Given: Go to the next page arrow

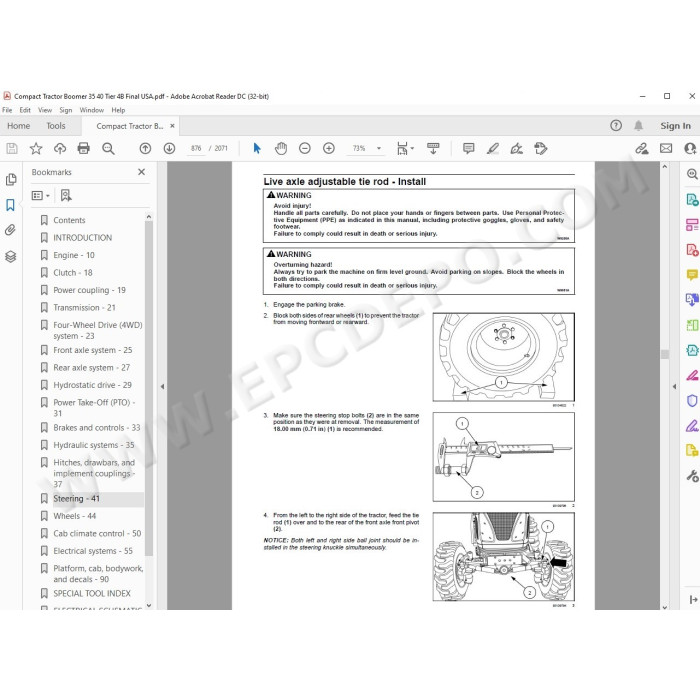Looking at the screenshot, I should (169, 148).
